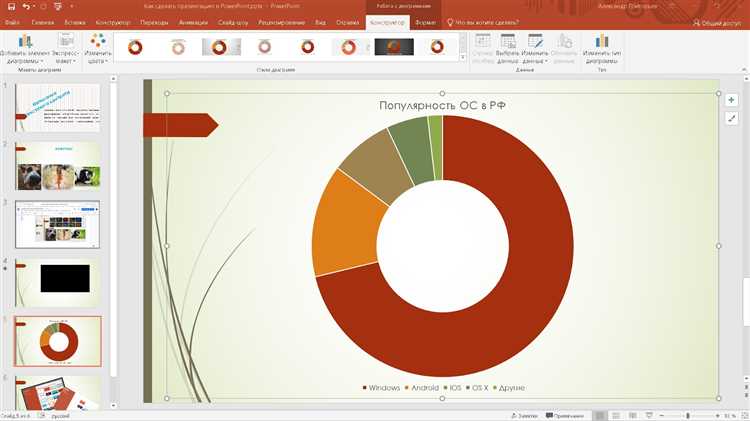Click the Save icon in quick access toolbar
This screenshot has width=750, height=421.
coord(11,7)
